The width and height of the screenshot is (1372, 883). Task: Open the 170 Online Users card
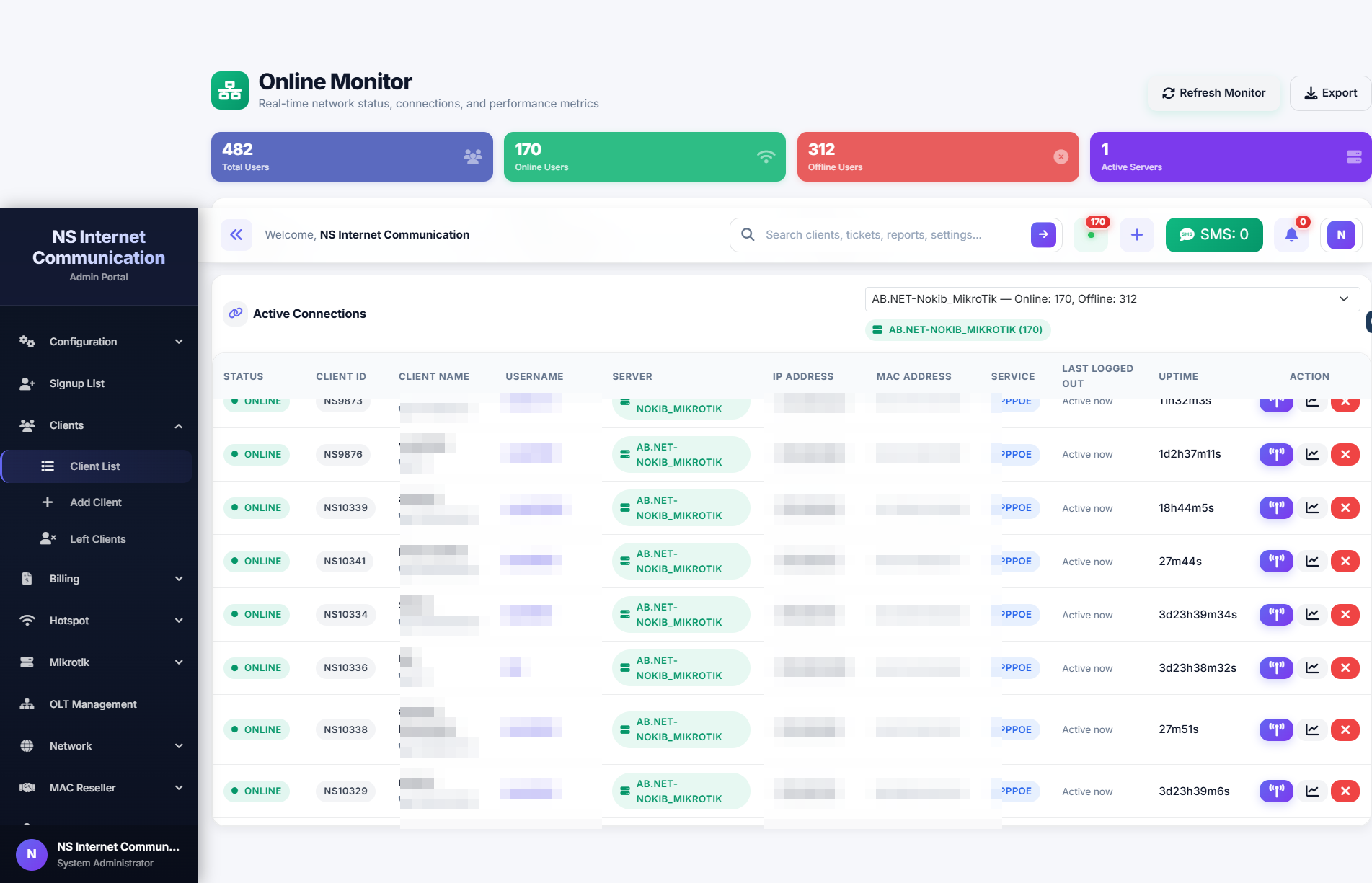coord(645,156)
